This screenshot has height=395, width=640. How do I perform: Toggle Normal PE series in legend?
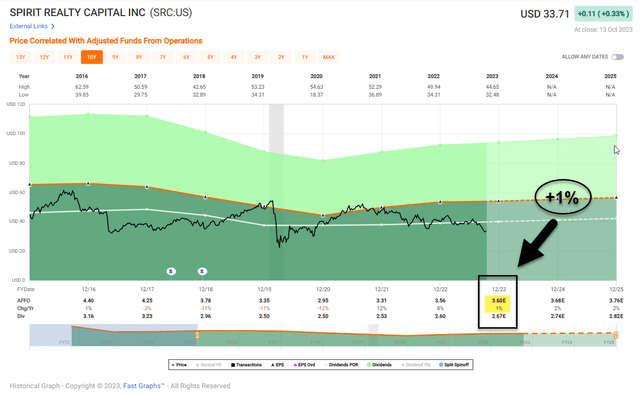(209, 364)
